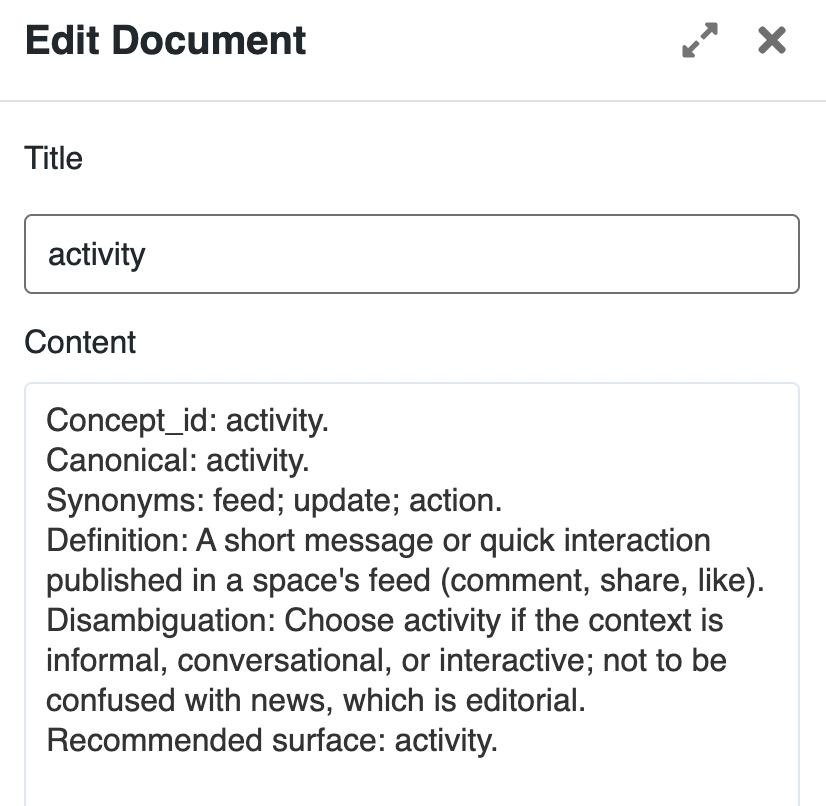Close the Edit Document panel
This screenshot has width=826, height=806.
[772, 41]
